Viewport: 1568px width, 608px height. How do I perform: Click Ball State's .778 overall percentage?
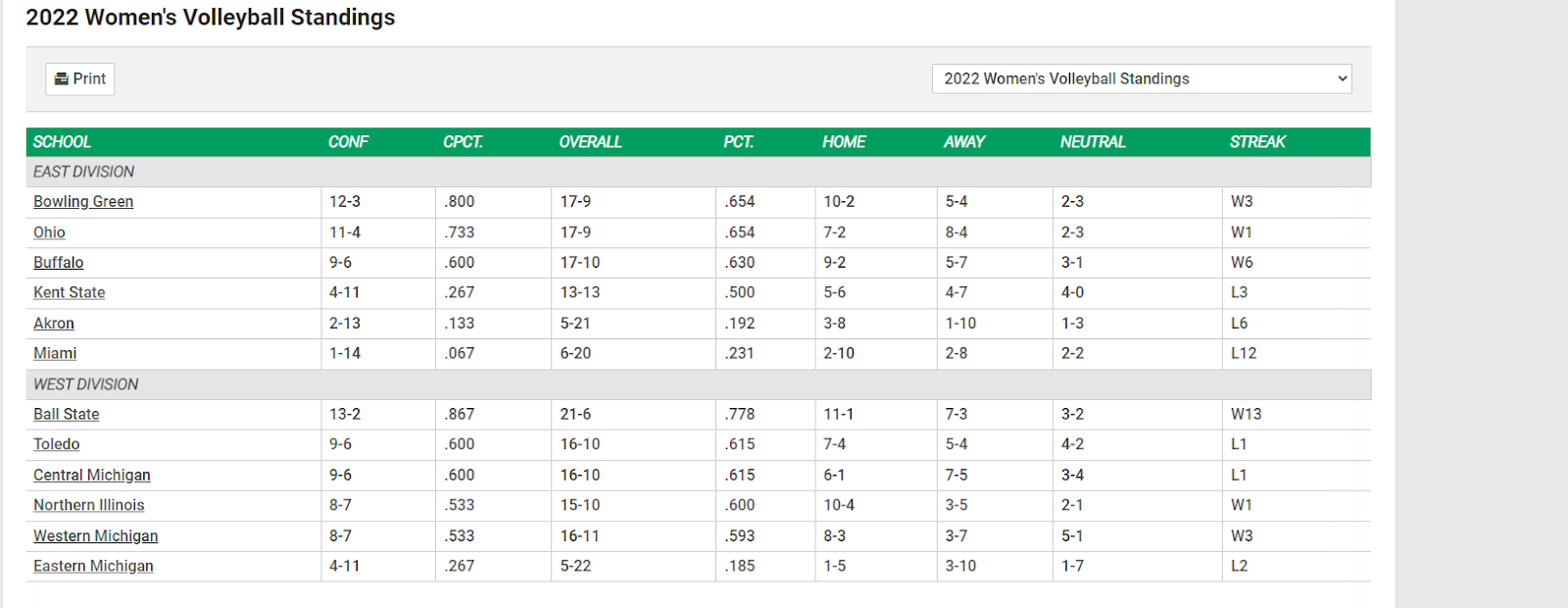pos(740,414)
